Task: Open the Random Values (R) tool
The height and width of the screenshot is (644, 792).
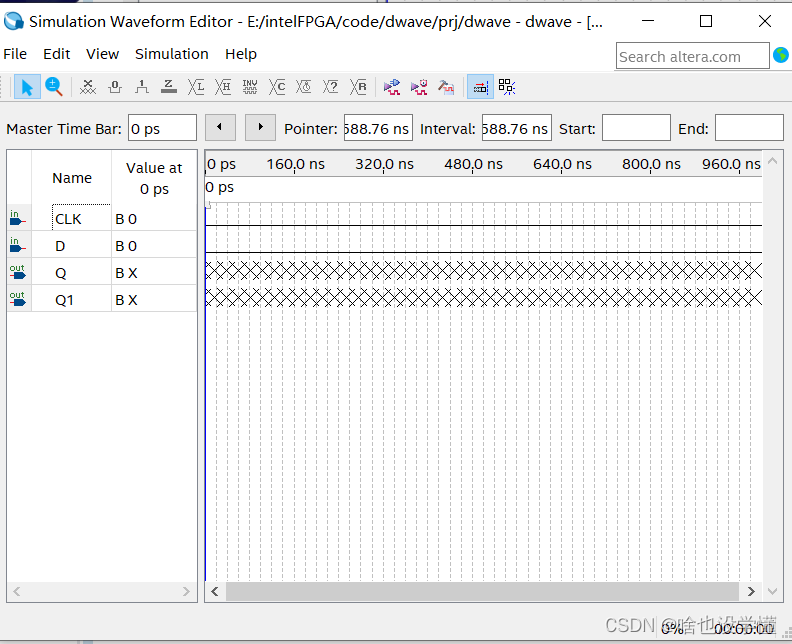Action: 358,87
